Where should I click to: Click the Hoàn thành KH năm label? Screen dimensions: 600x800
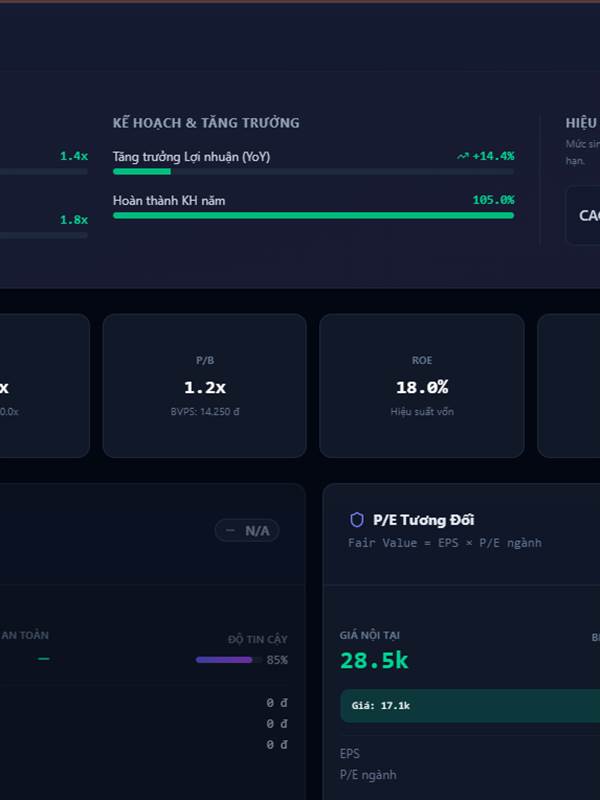click(169, 201)
